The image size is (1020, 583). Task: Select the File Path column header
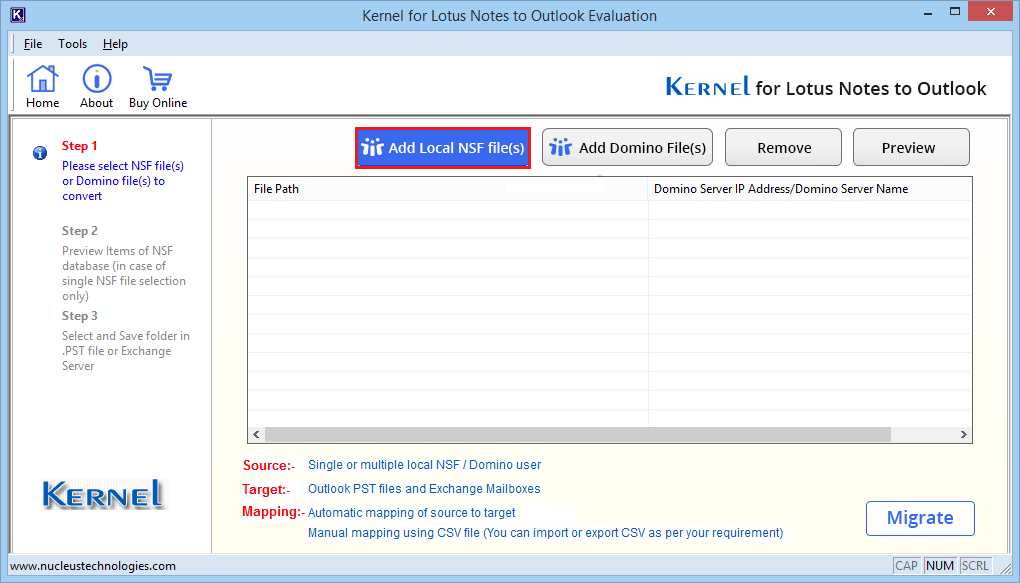tap(448, 189)
